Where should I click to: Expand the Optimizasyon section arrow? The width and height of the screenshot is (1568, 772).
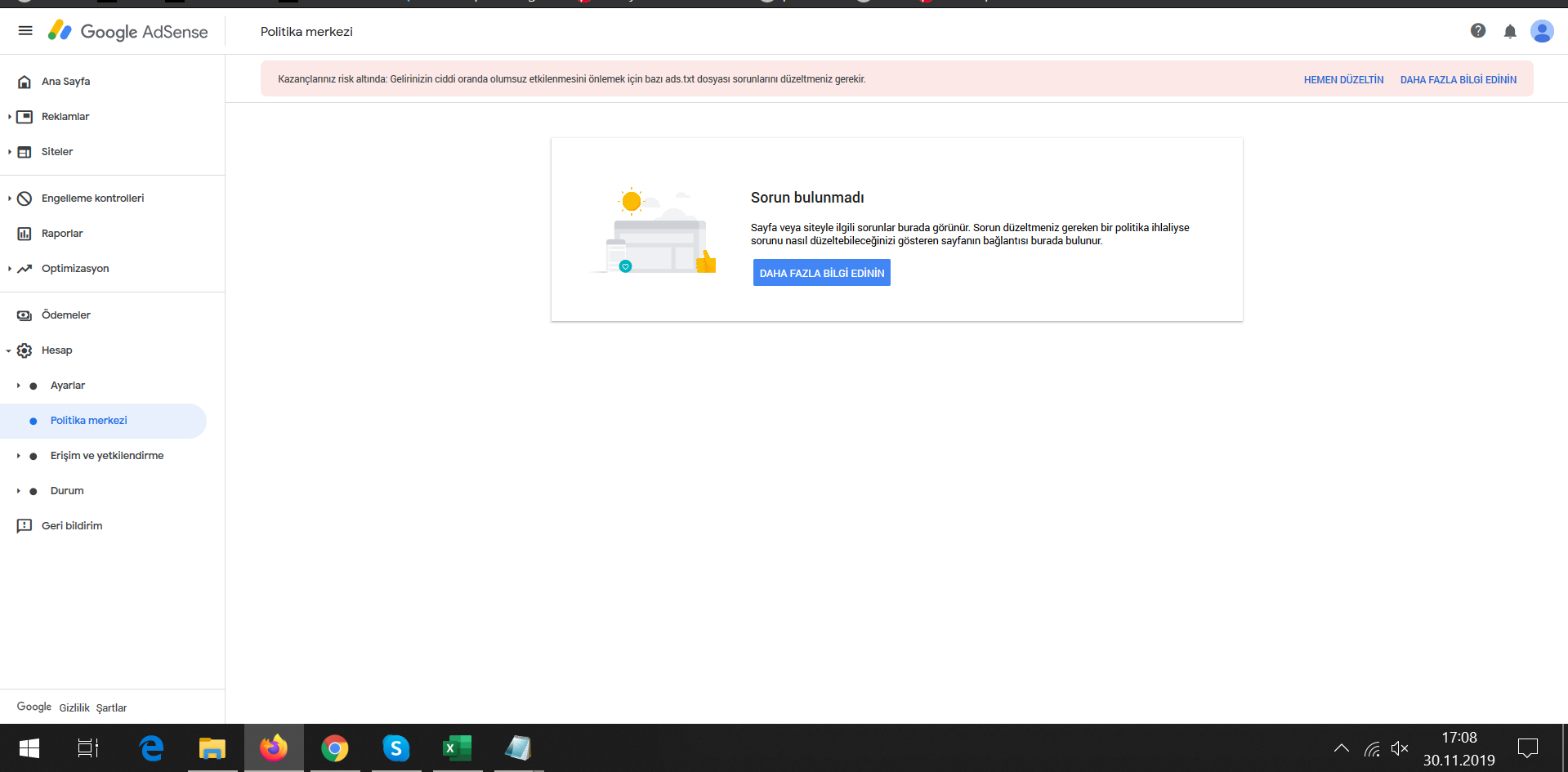click(x=9, y=269)
